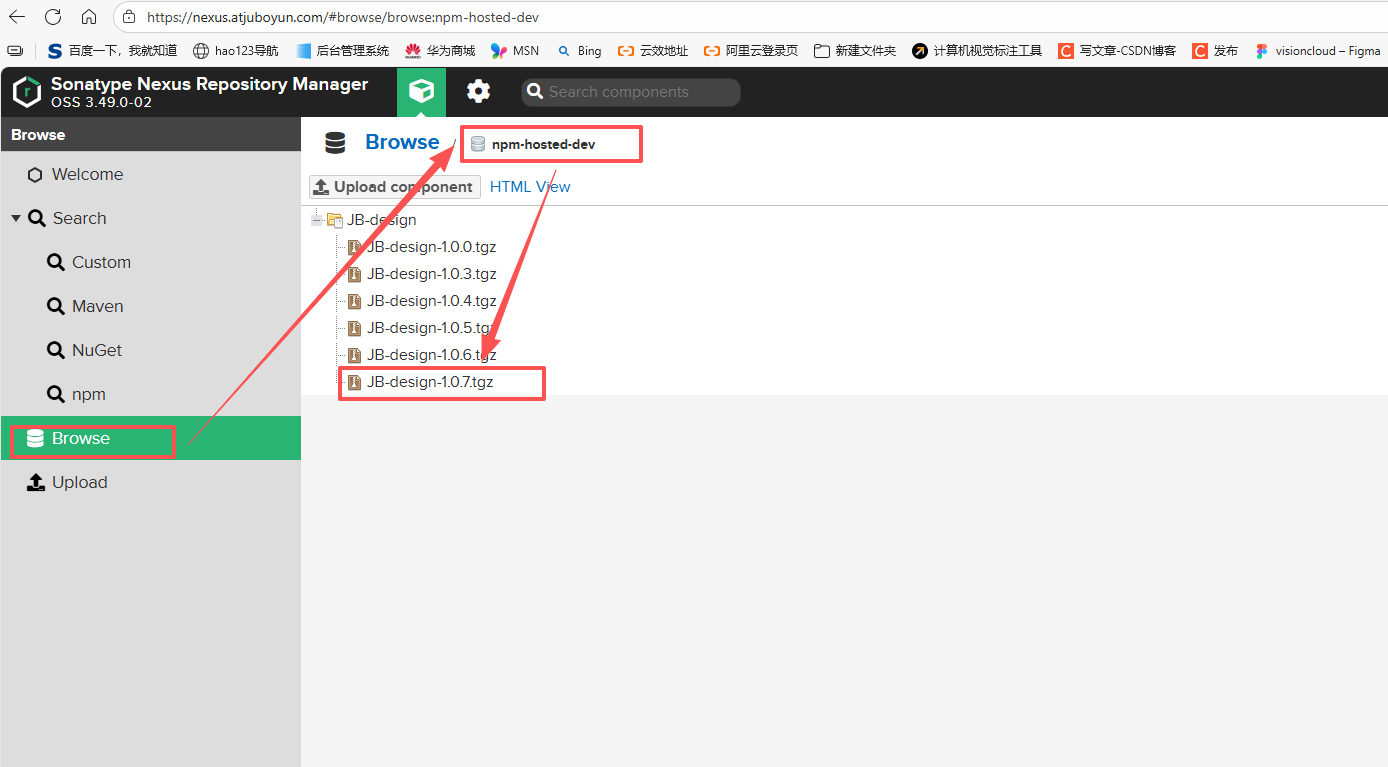The image size is (1388, 767).
Task: Click the Upload component button
Action: [394, 187]
